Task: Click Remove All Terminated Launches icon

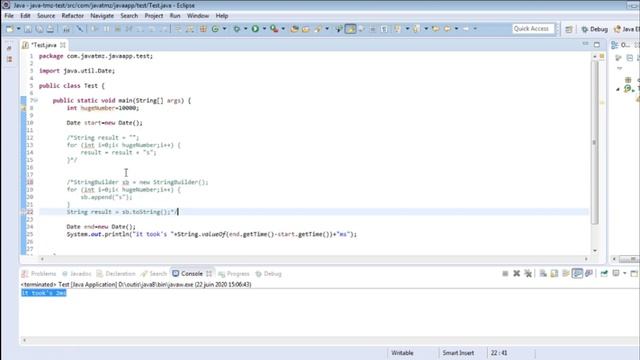Action: click(528, 273)
